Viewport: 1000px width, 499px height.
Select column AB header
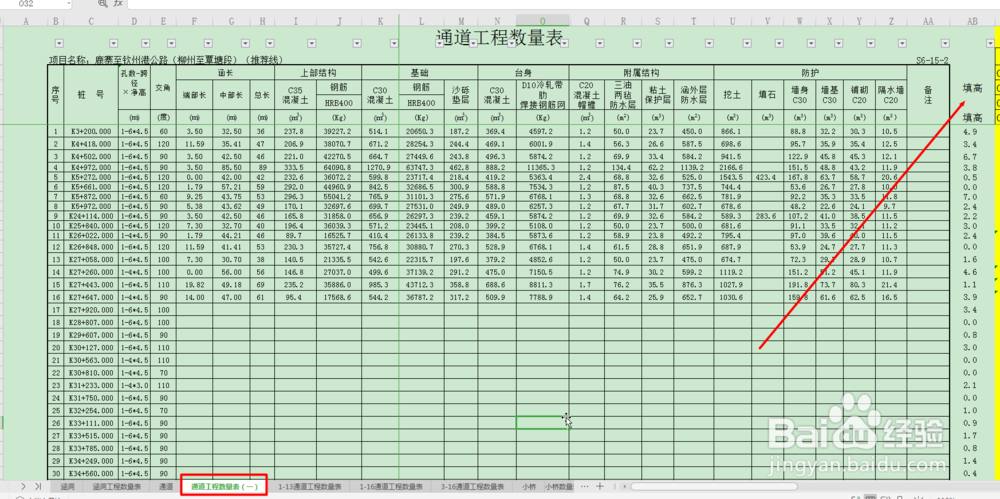972,21
